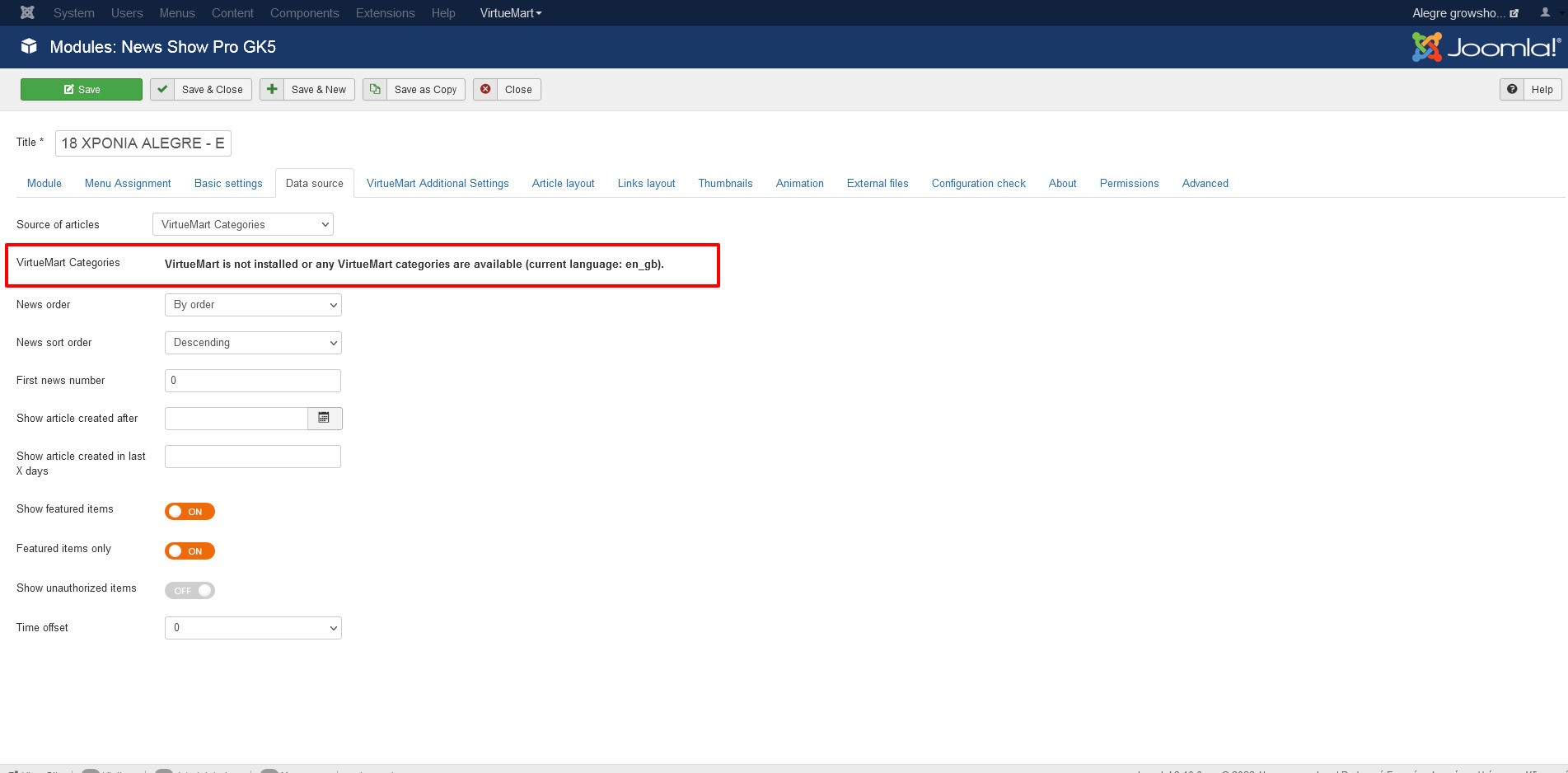Click Save & New button label
The image size is (1568, 773).
point(319,90)
